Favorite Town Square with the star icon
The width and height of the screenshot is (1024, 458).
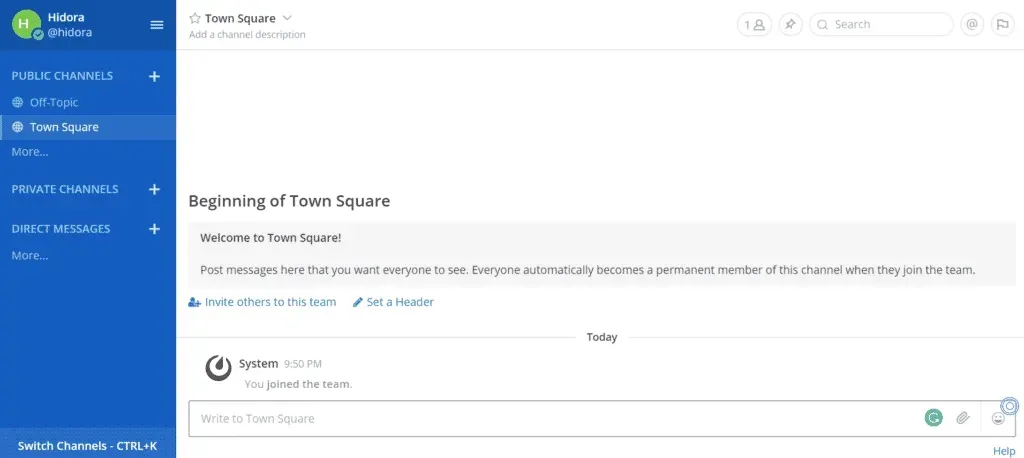pos(195,18)
